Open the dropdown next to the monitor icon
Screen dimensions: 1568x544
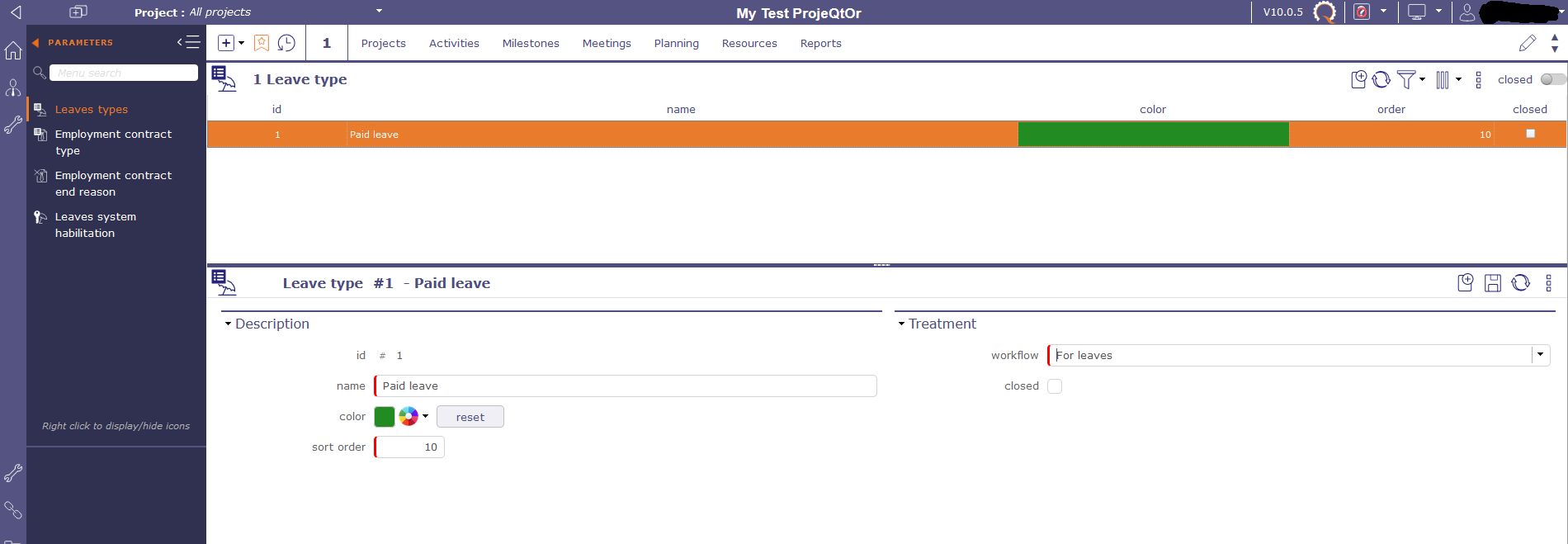coord(1438,12)
